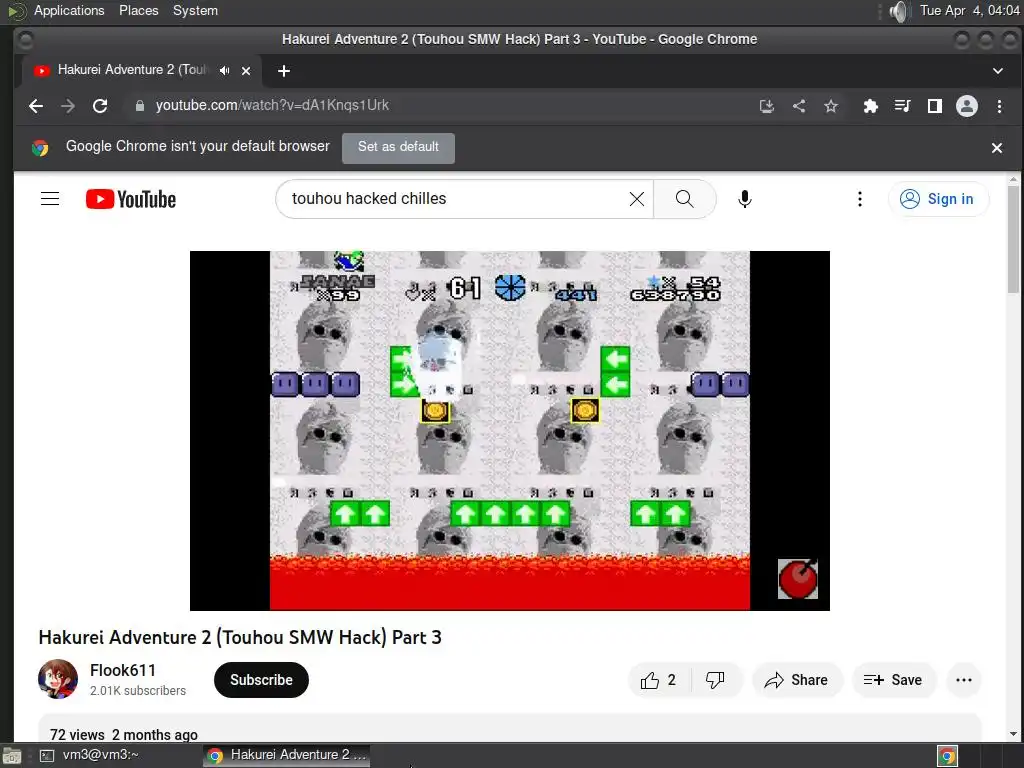Save the video to a playlist
Viewport: 1024px width, 768px height.
(893, 680)
